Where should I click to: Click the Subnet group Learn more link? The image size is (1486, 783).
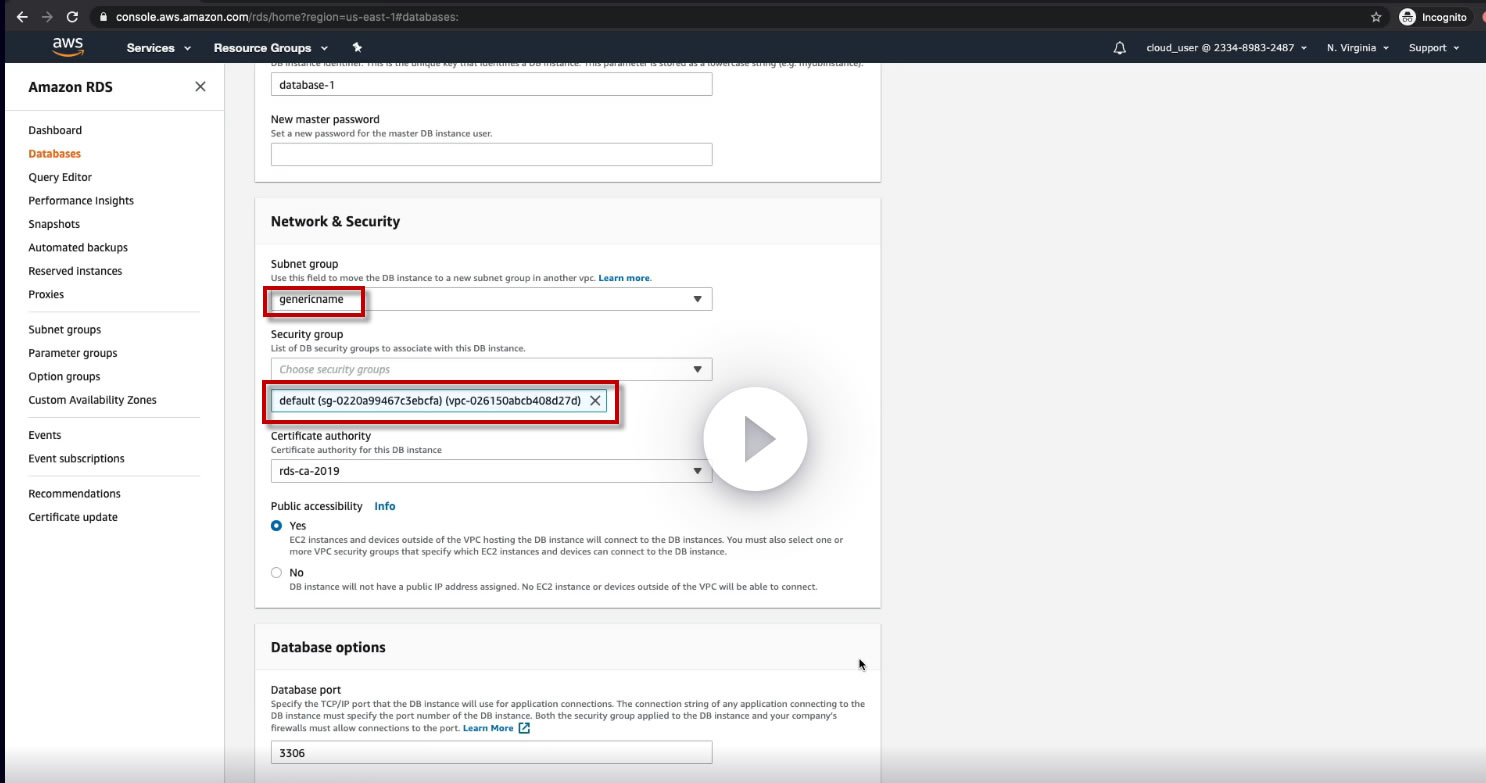click(x=624, y=278)
